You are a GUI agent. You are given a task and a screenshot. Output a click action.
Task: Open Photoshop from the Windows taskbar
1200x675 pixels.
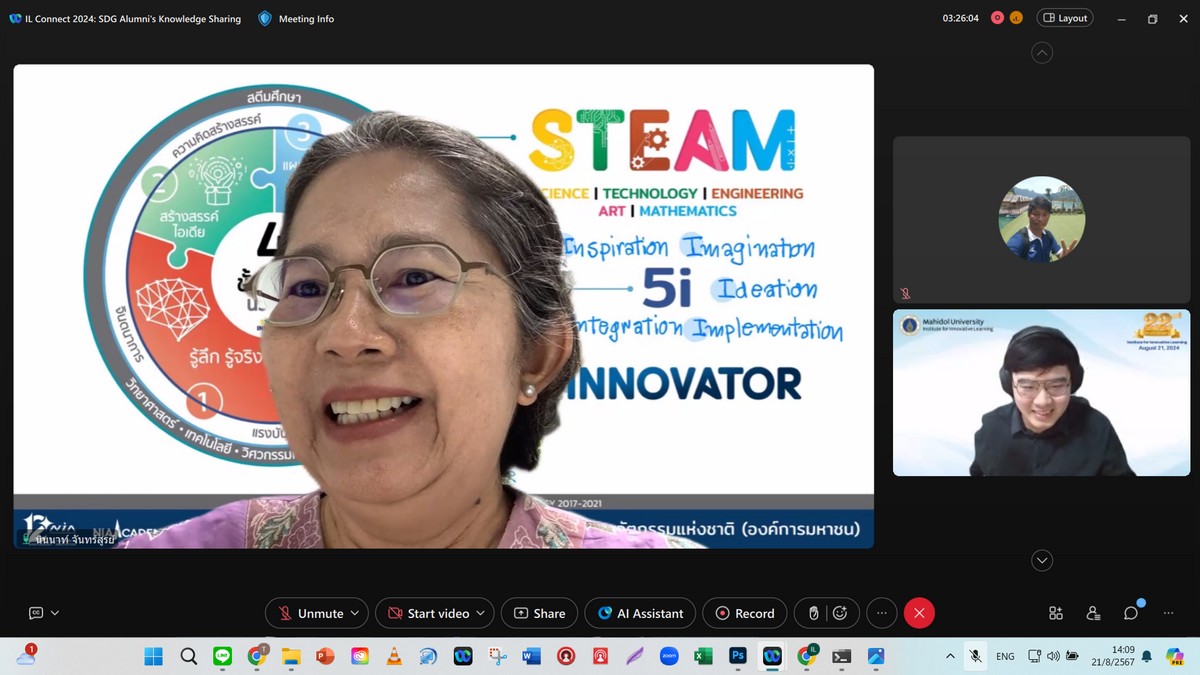(738, 656)
